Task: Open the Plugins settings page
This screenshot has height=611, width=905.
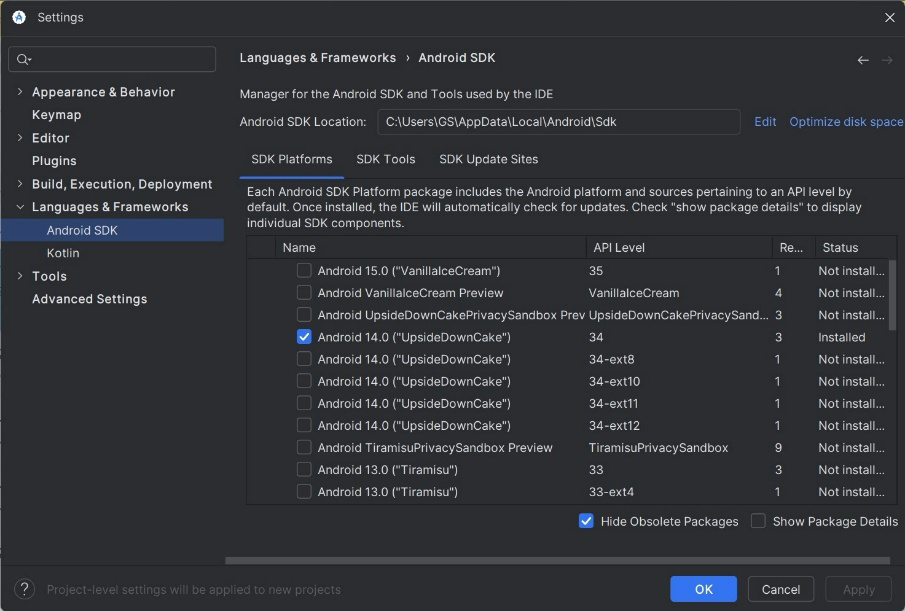Action: [x=54, y=161]
